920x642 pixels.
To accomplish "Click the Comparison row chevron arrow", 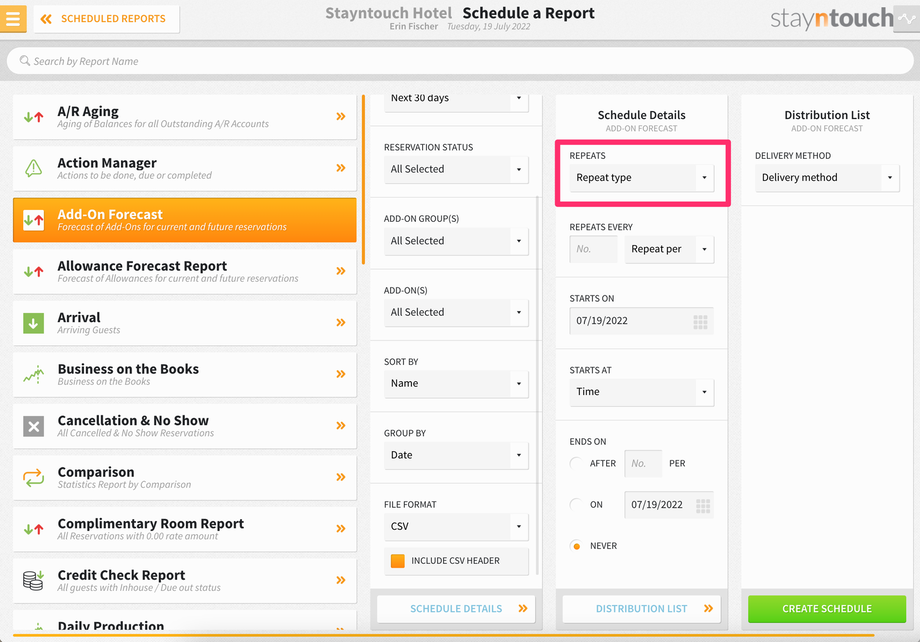I will (341, 477).
